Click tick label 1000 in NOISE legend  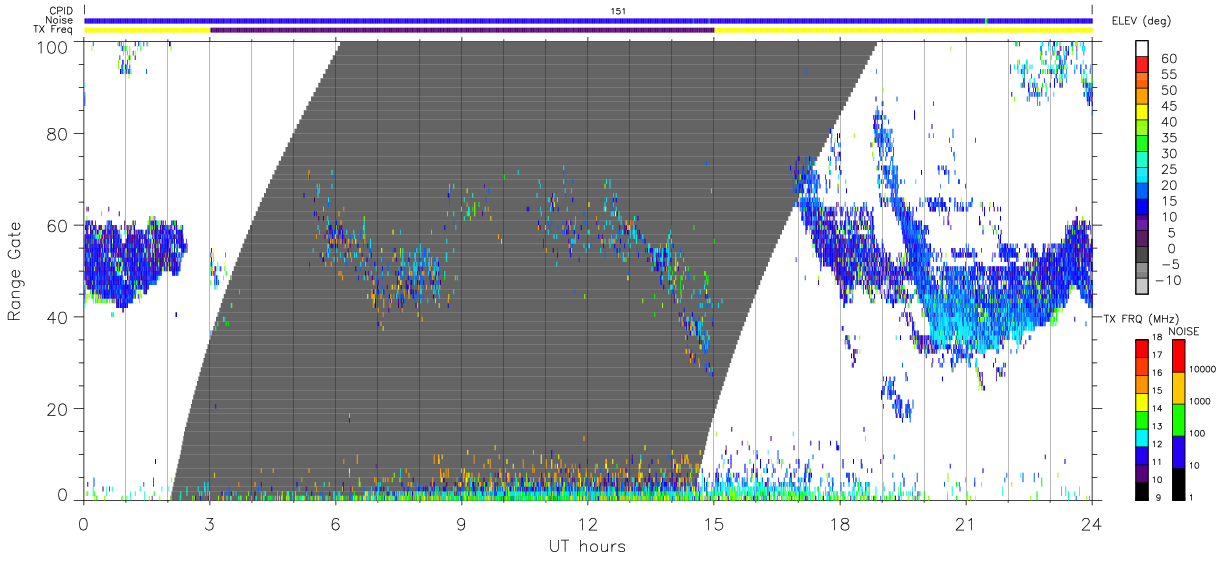(x=1199, y=401)
